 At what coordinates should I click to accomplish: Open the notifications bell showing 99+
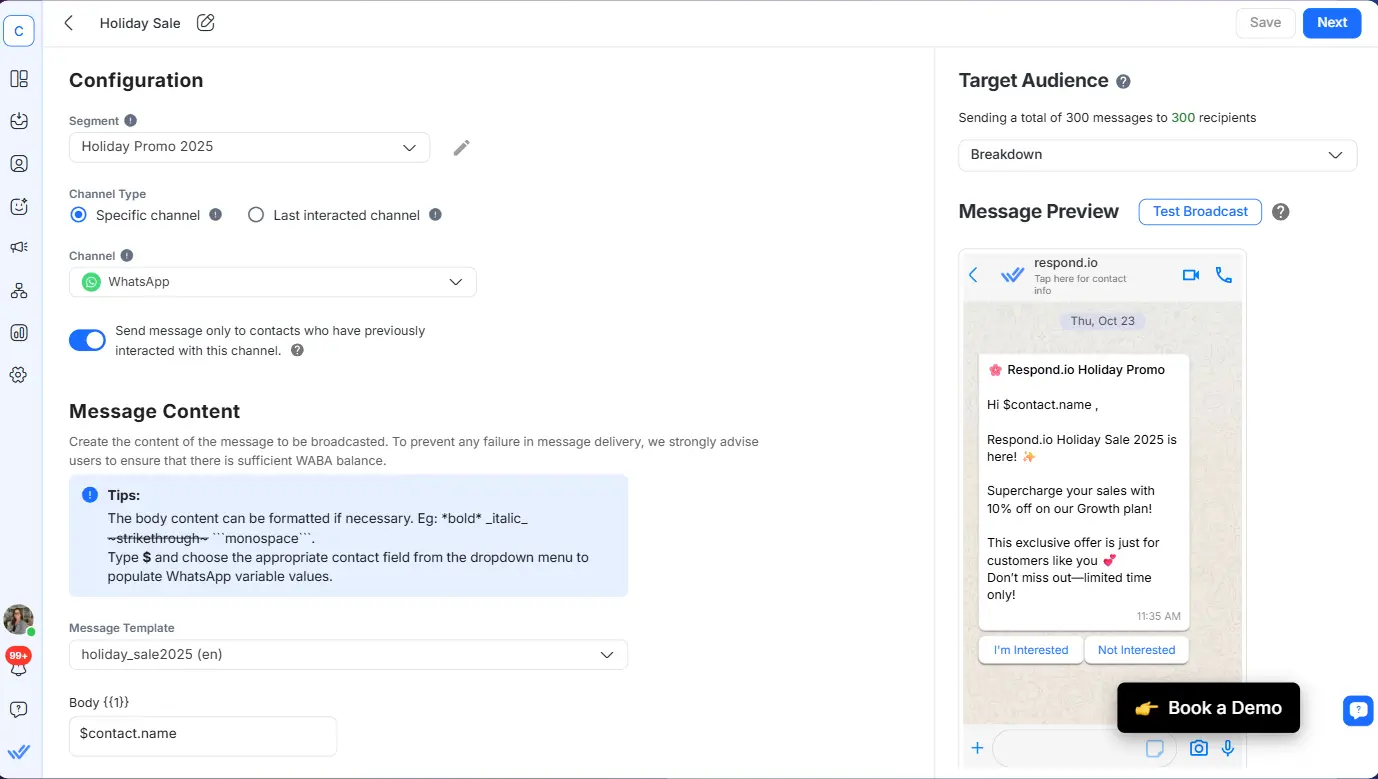(19, 661)
